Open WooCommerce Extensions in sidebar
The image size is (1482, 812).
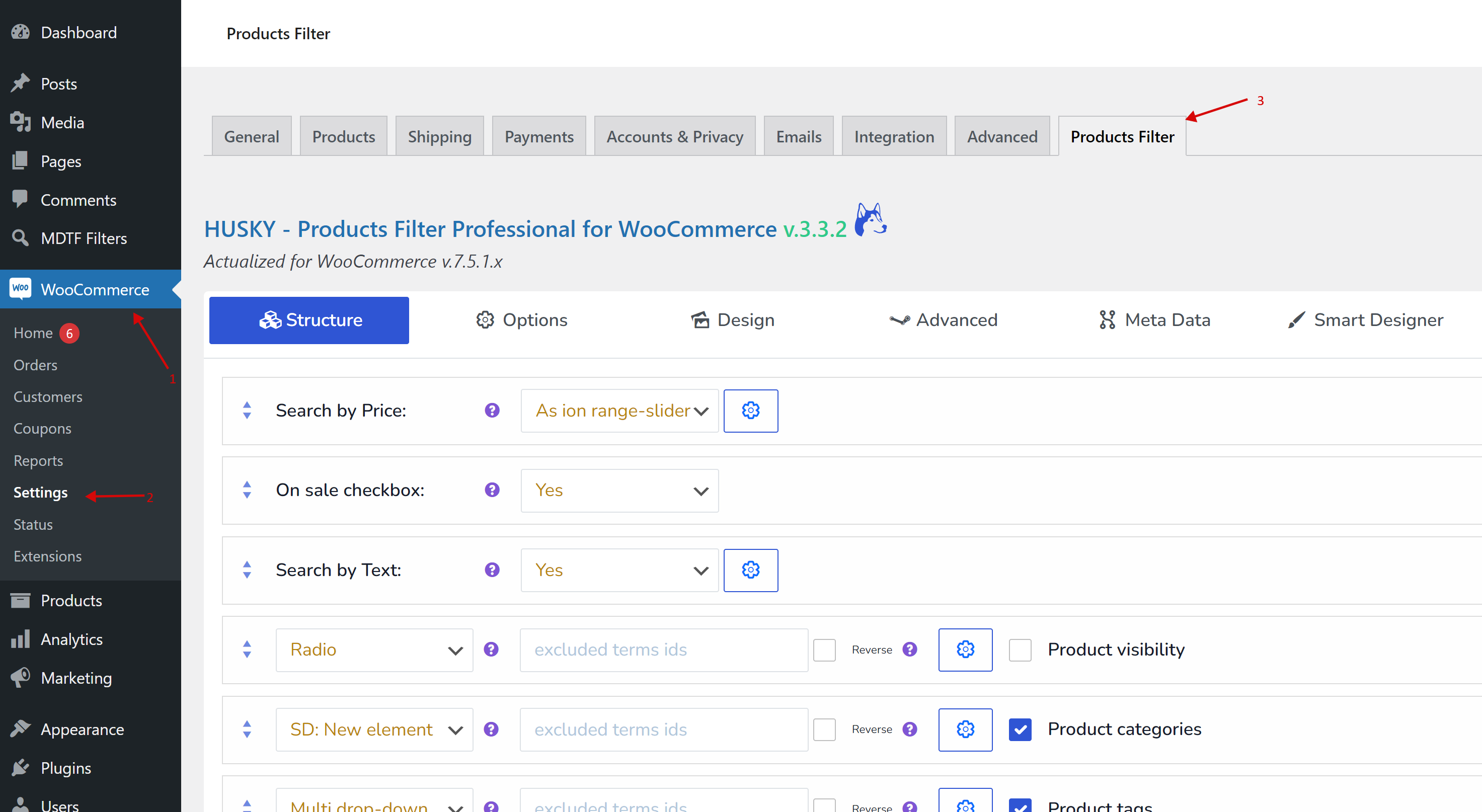pos(47,556)
